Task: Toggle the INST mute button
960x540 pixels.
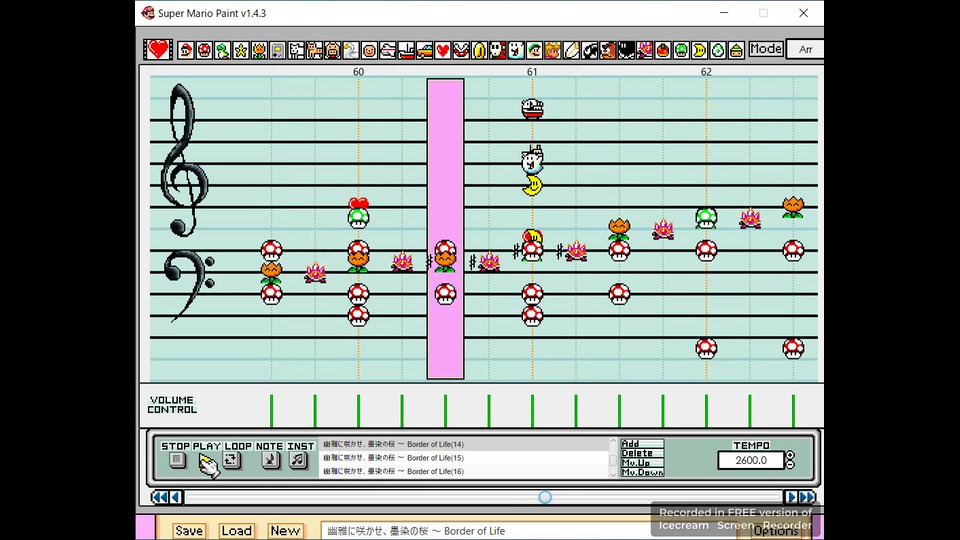Action: (298, 460)
